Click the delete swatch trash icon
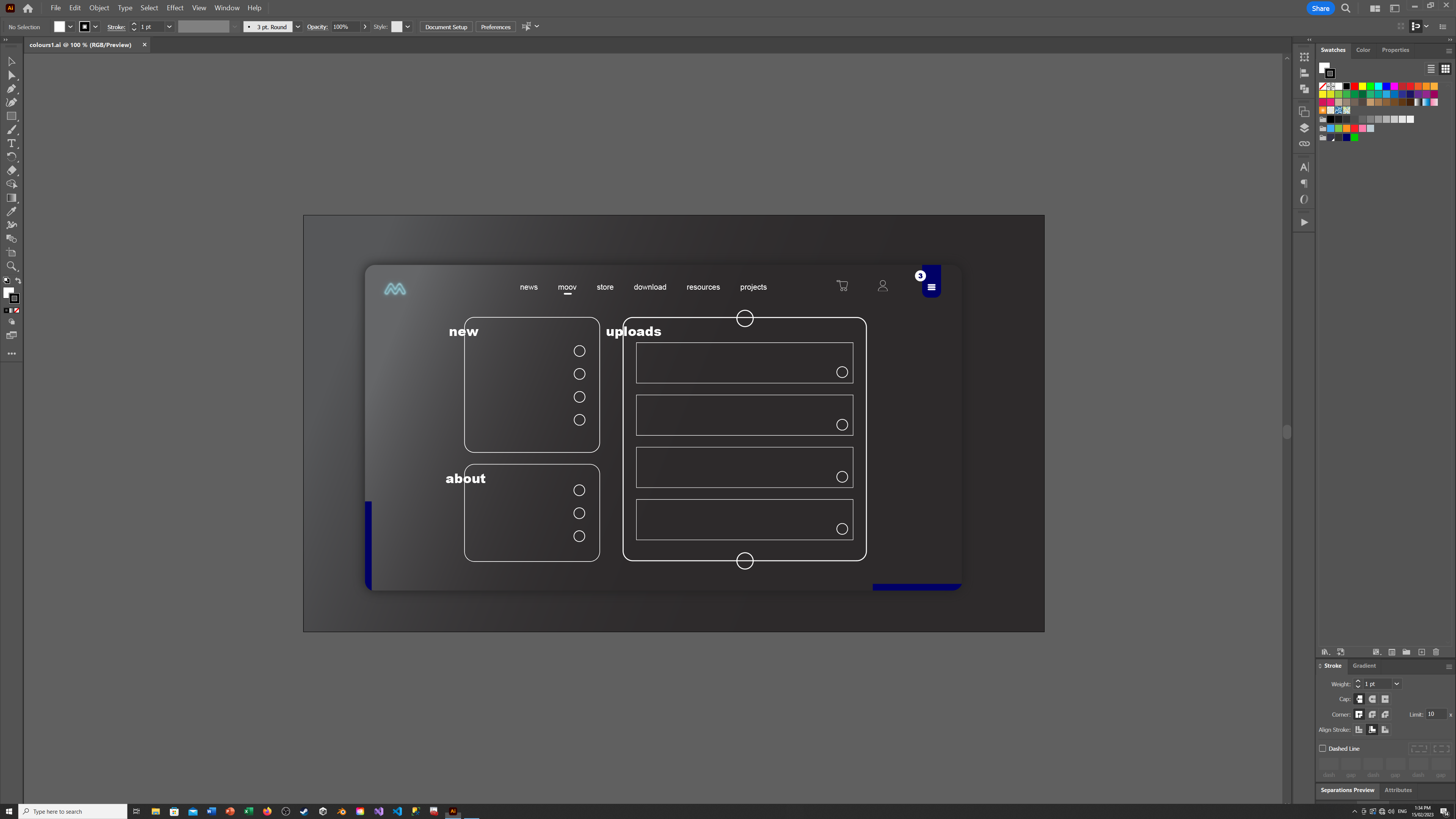This screenshot has width=1456, height=819. click(x=1436, y=652)
